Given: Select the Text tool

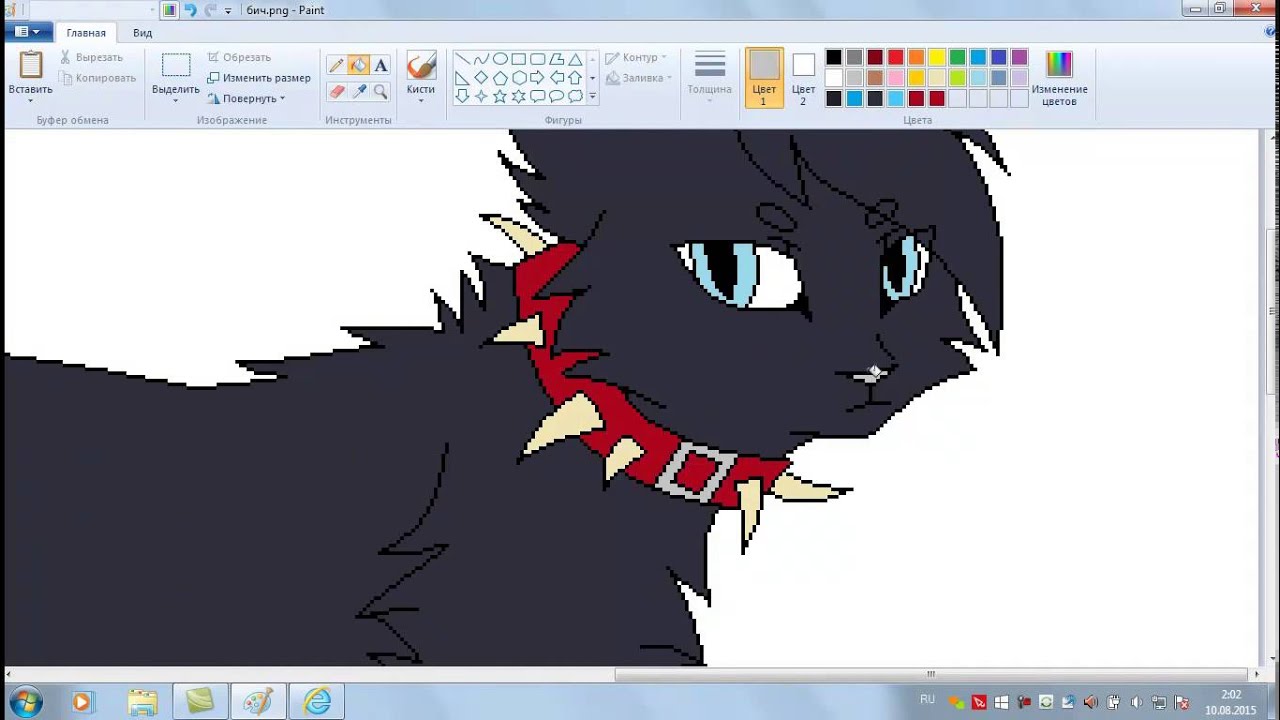Looking at the screenshot, I should [x=381, y=65].
